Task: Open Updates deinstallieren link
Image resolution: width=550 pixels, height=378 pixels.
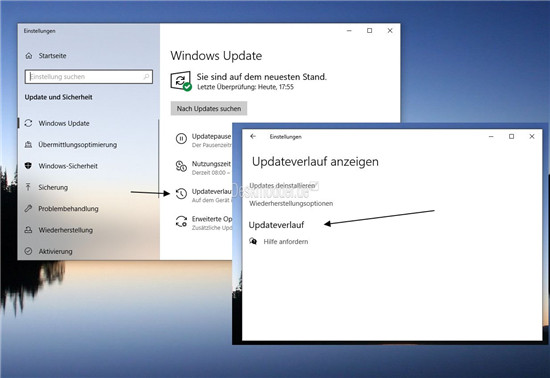Action: pyautogui.click(x=282, y=185)
